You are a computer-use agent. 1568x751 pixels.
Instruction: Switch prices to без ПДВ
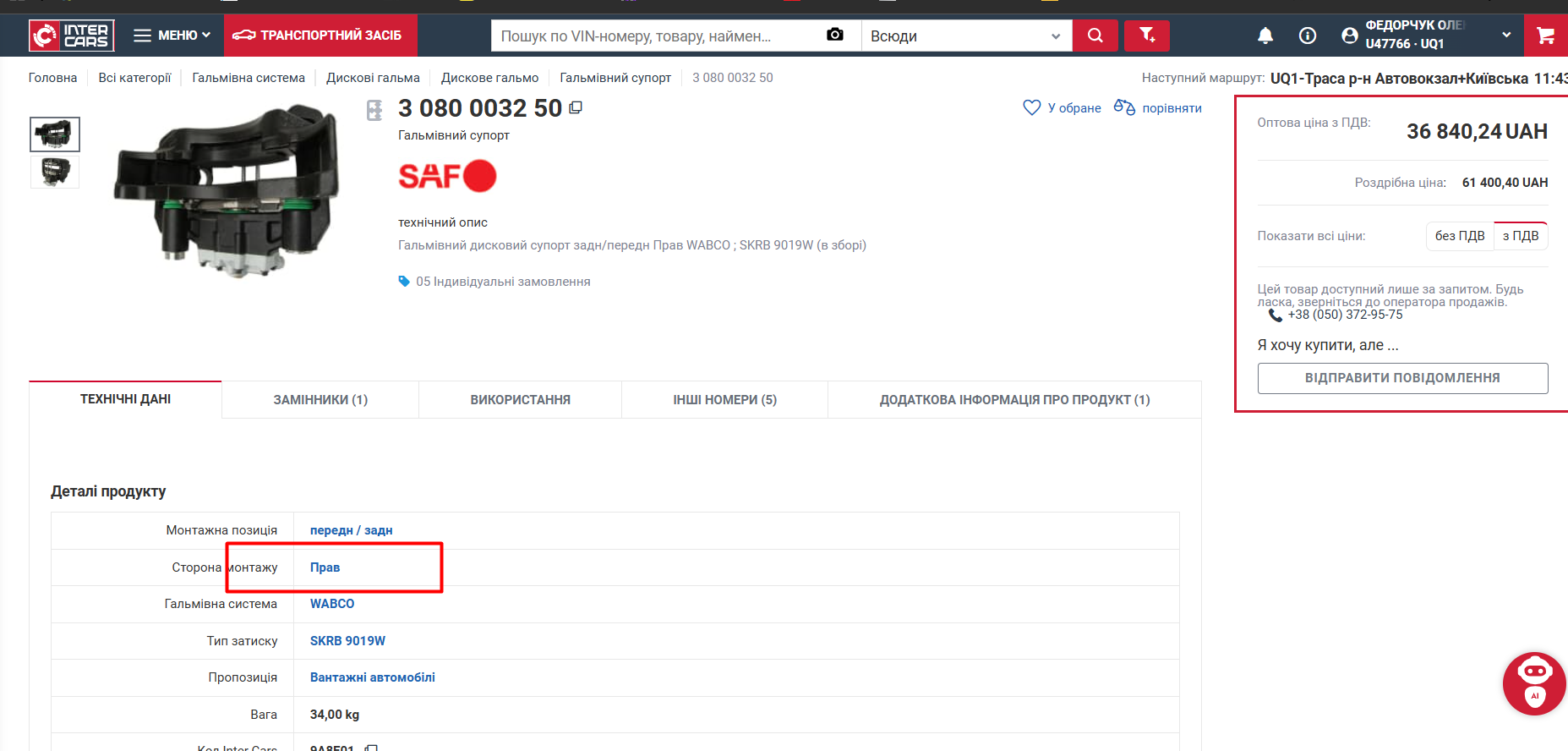click(1459, 236)
